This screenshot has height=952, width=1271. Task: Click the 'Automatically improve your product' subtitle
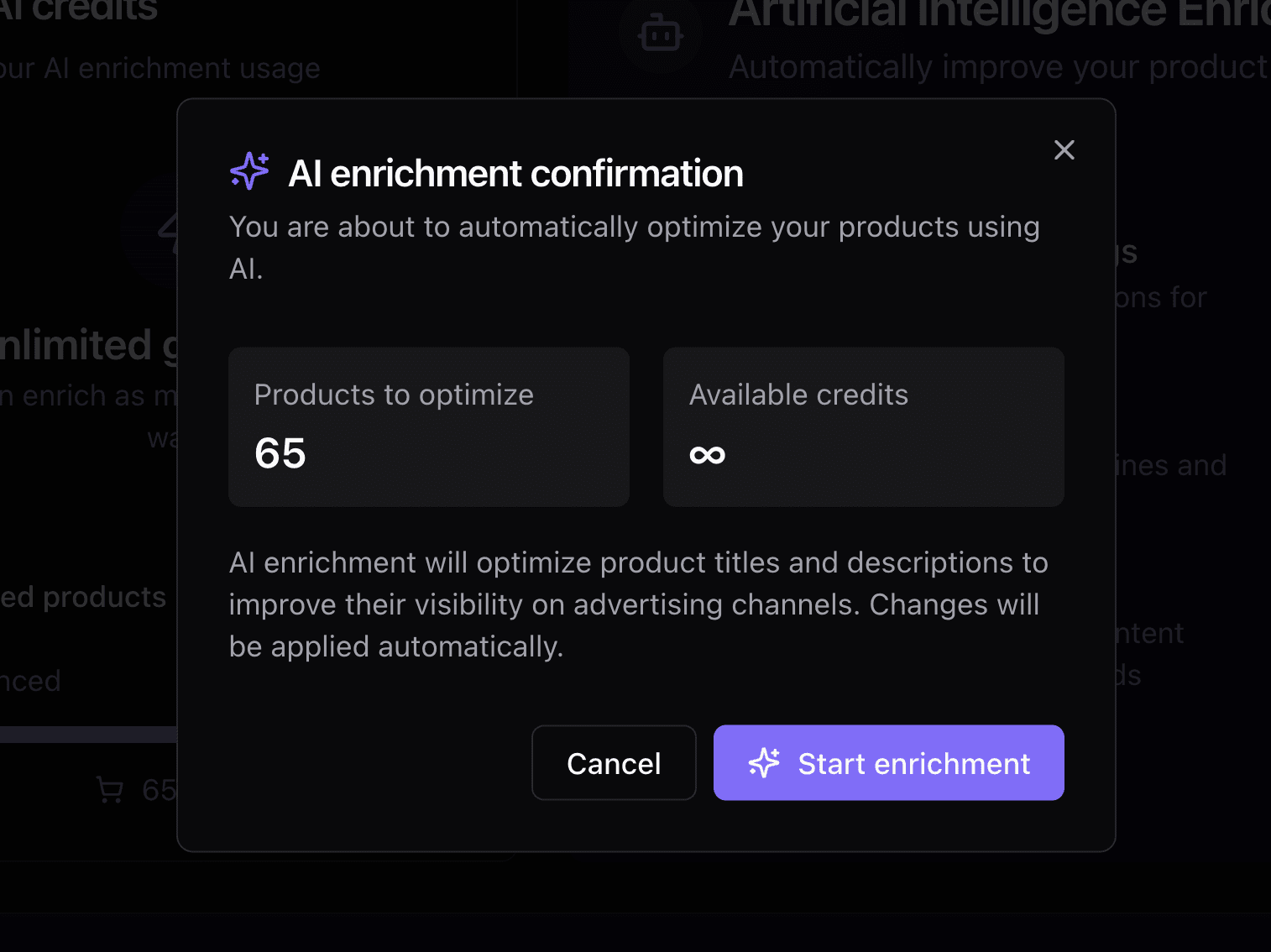click(997, 67)
